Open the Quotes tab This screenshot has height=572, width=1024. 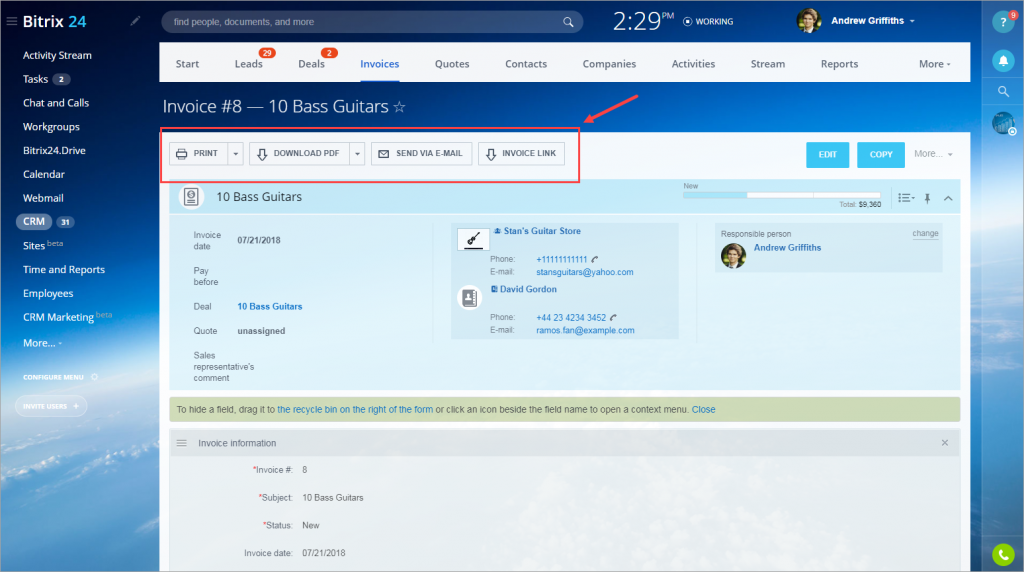click(x=452, y=64)
